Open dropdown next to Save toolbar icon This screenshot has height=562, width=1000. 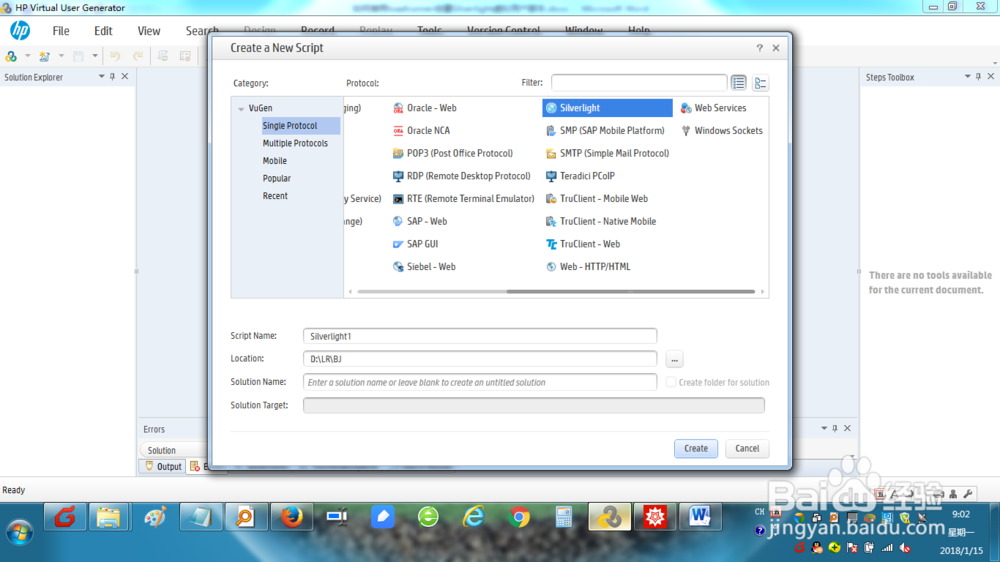[x=95, y=56]
